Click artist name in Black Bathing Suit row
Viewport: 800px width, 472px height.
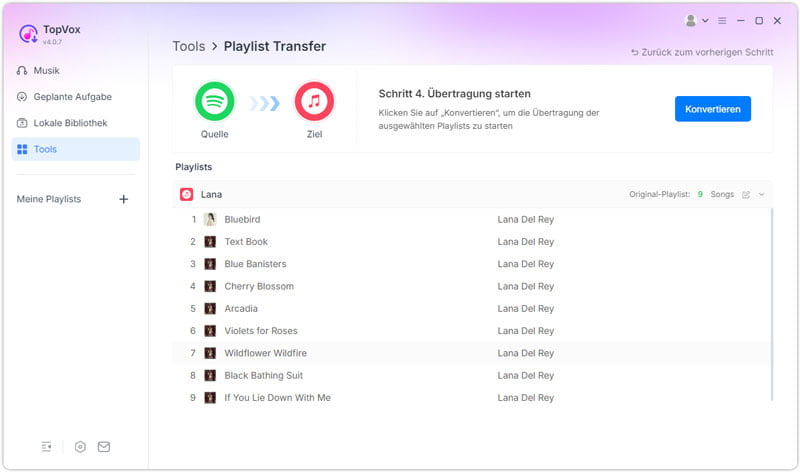pyautogui.click(x=526, y=376)
